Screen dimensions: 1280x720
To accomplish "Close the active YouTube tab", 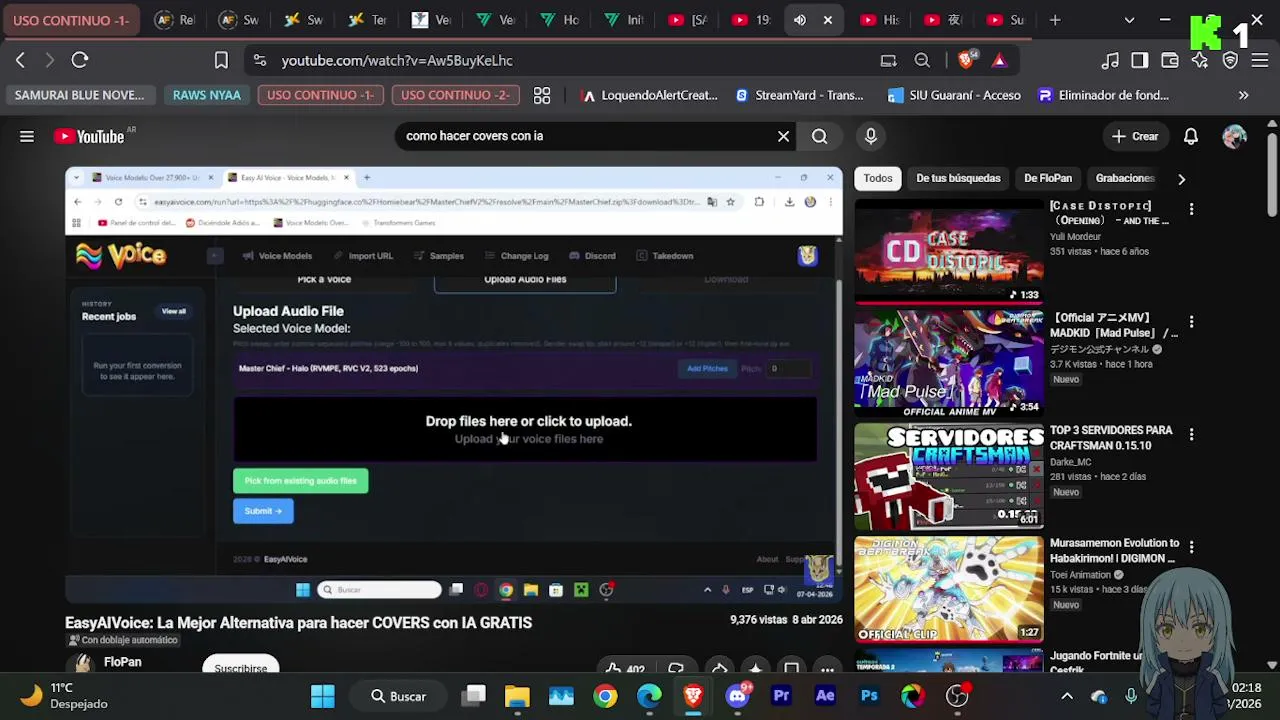I will [x=828, y=20].
